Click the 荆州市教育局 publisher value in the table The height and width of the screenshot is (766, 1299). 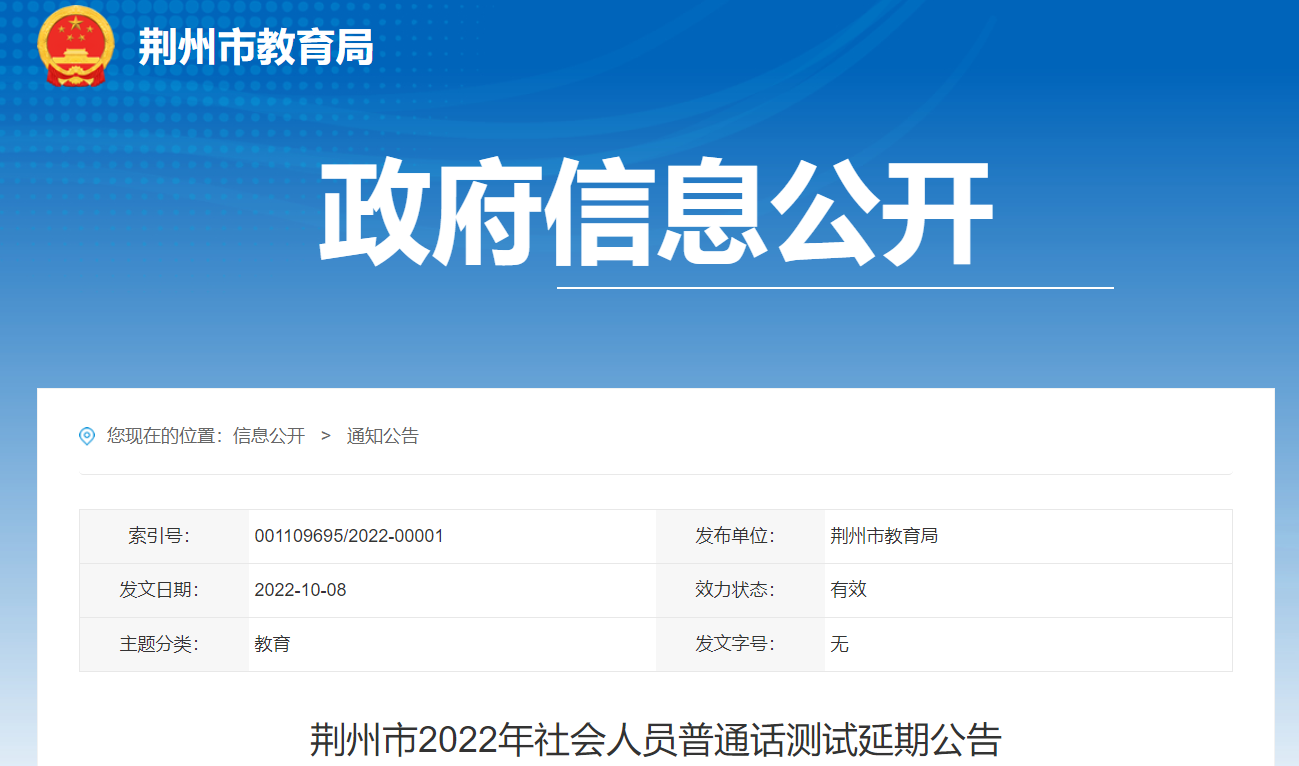[884, 536]
